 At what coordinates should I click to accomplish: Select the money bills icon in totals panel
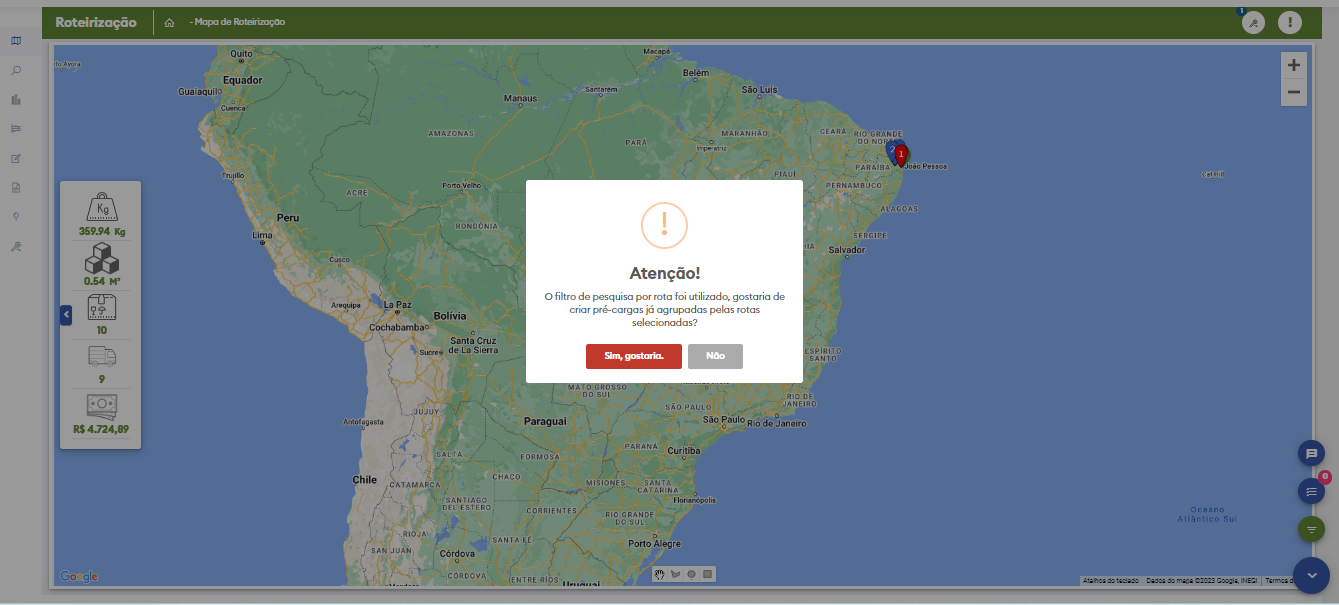(101, 405)
